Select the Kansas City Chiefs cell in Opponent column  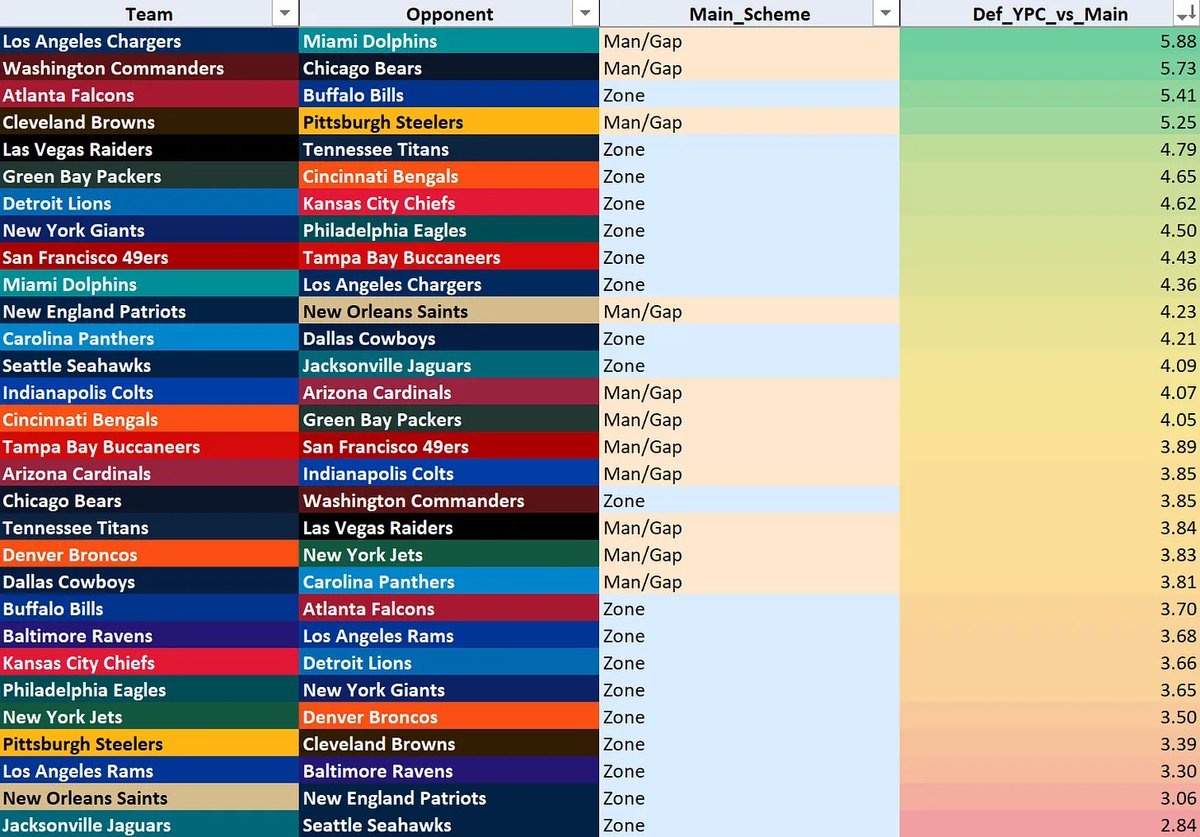click(x=449, y=204)
